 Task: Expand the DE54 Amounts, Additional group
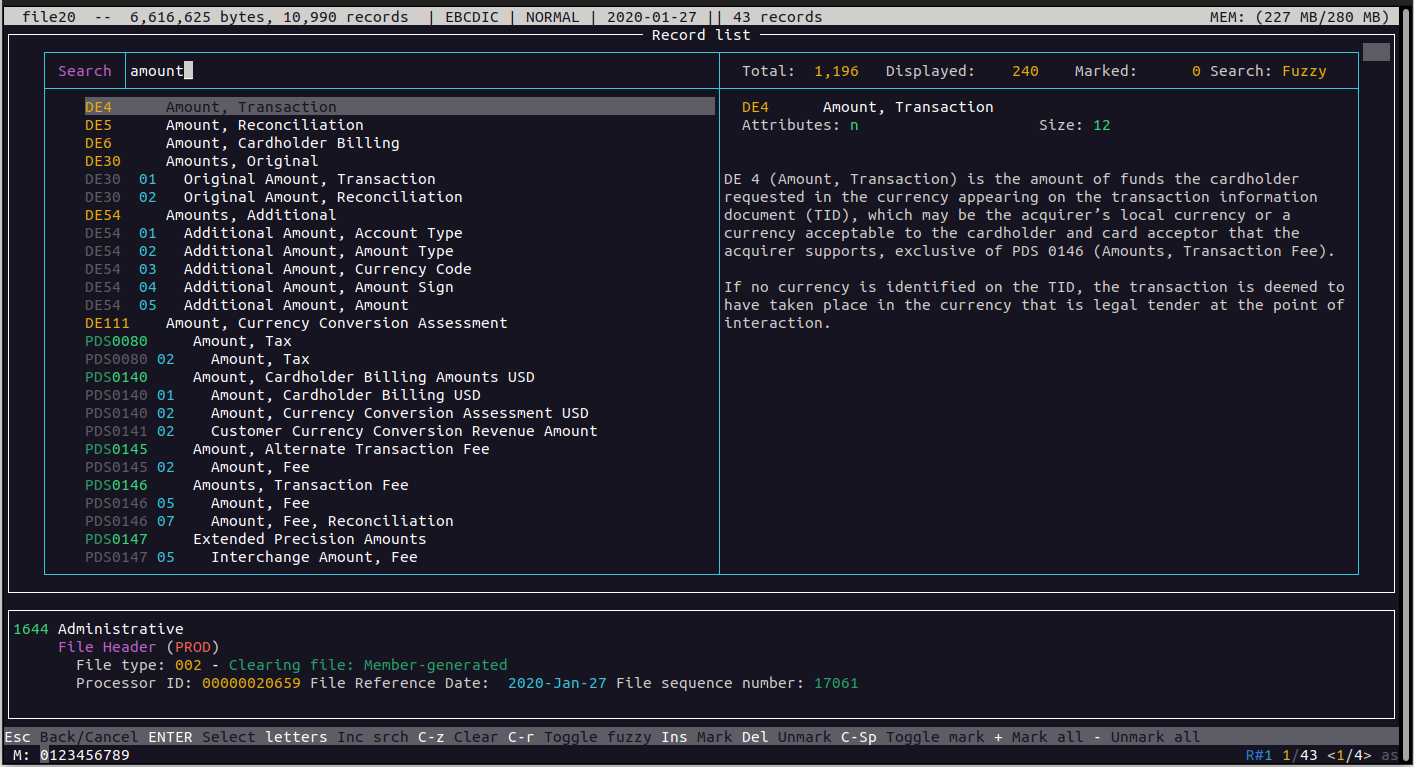(250, 215)
